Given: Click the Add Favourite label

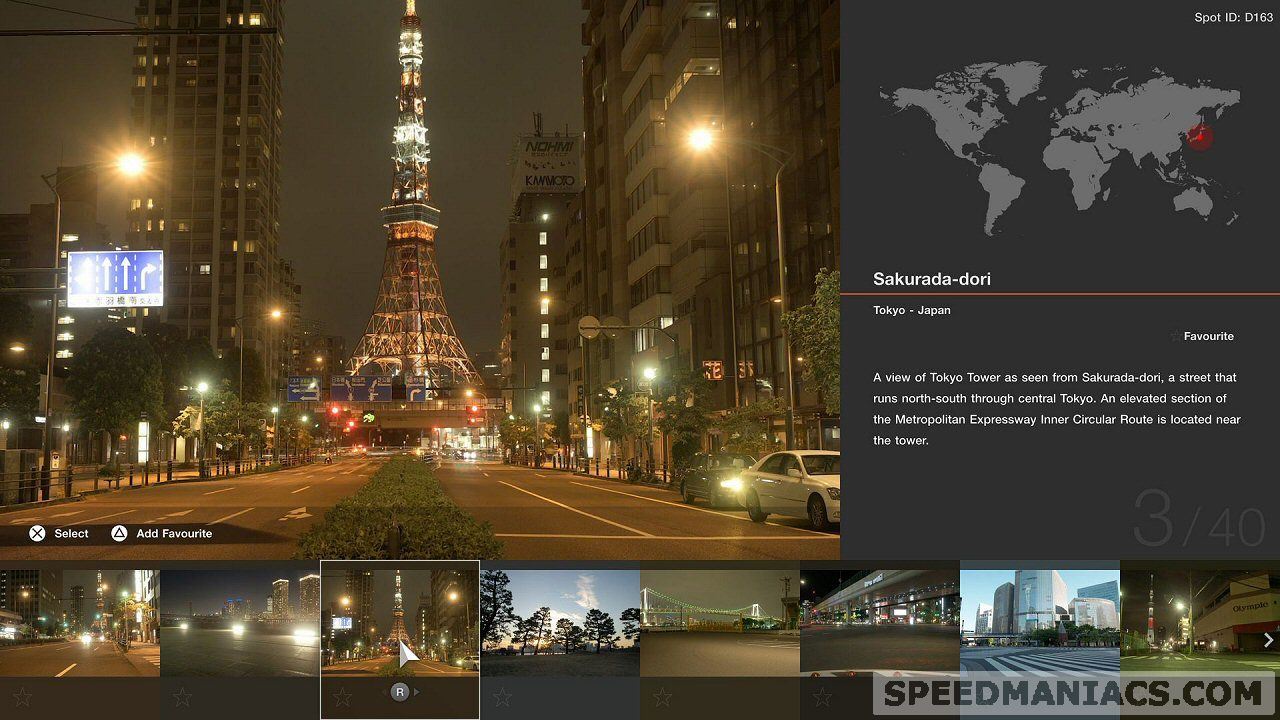Looking at the screenshot, I should [x=174, y=533].
